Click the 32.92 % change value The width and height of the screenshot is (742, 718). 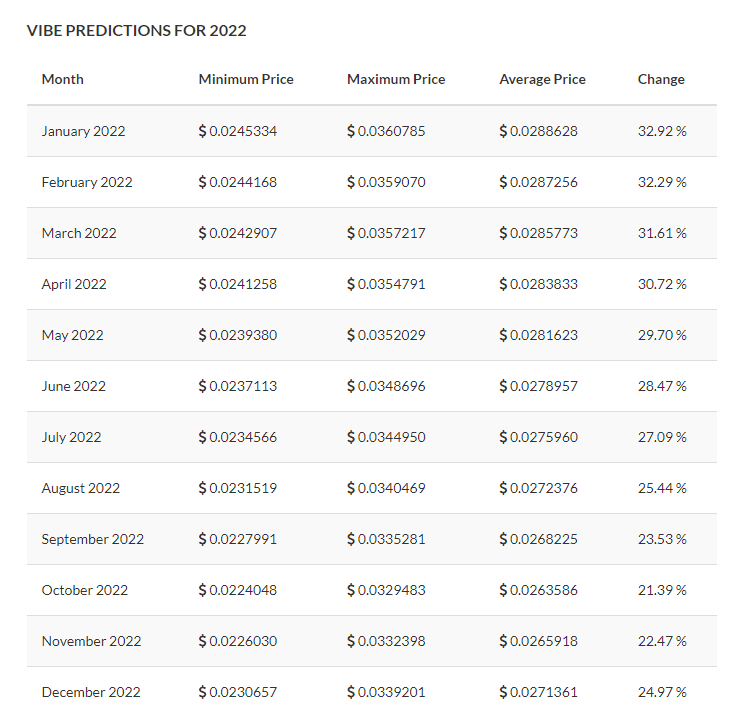pos(662,131)
